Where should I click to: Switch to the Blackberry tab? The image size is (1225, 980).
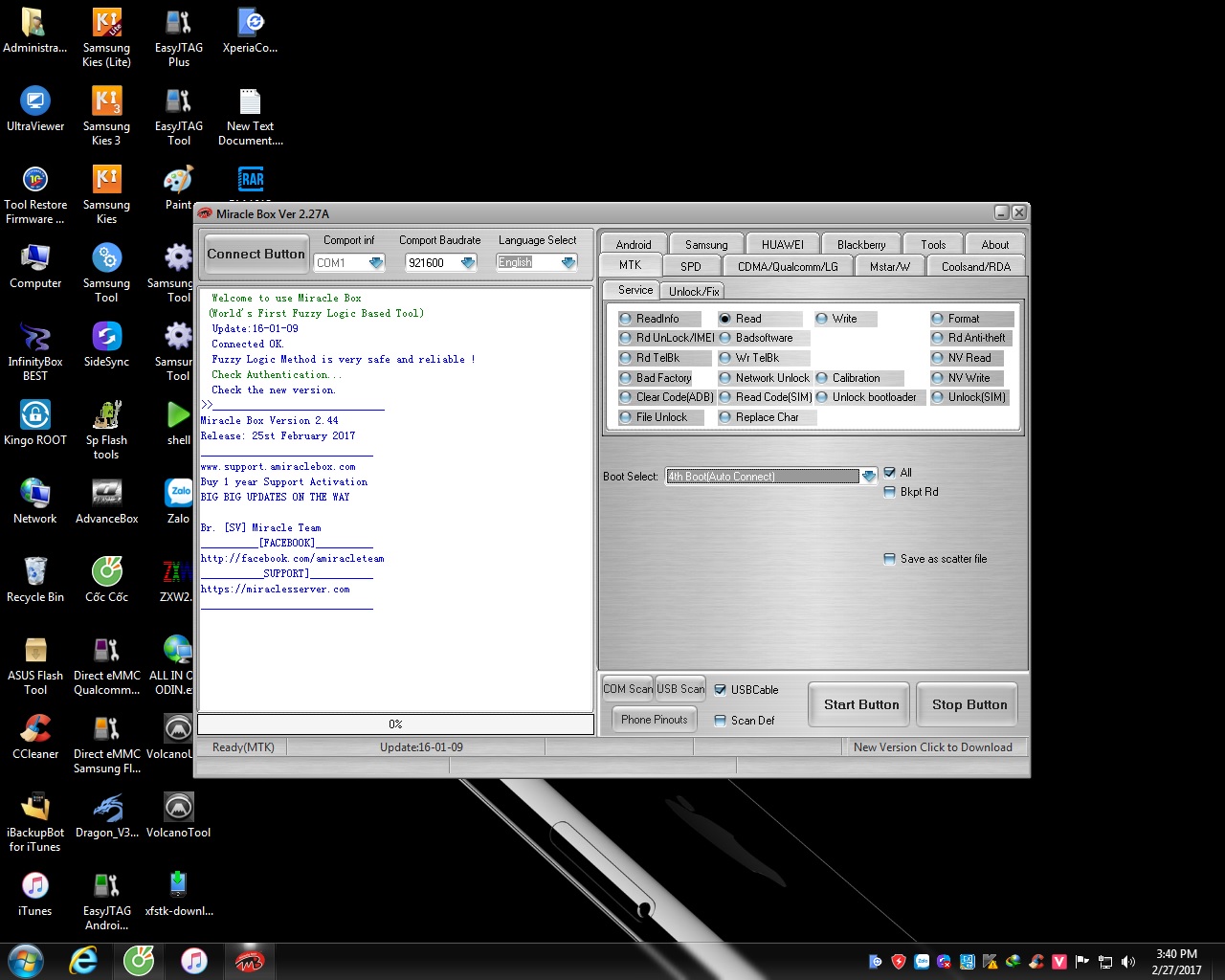click(861, 245)
